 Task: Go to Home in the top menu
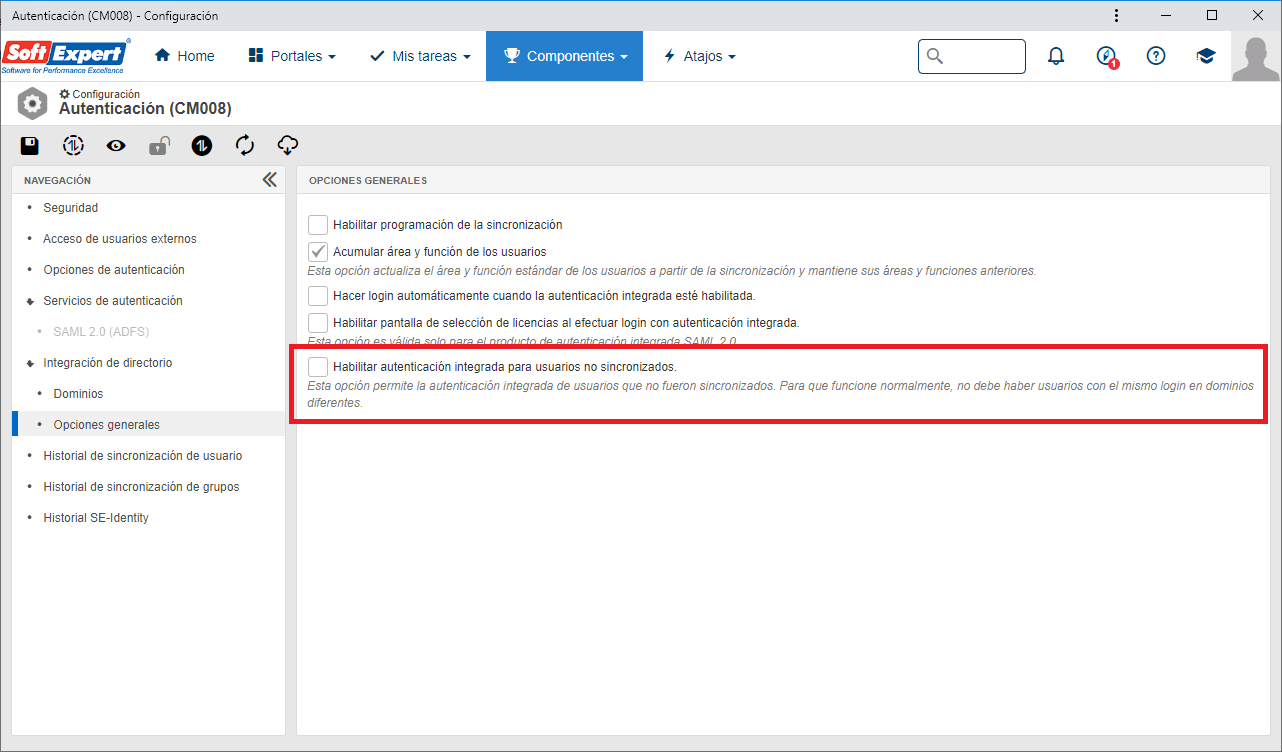coord(185,56)
